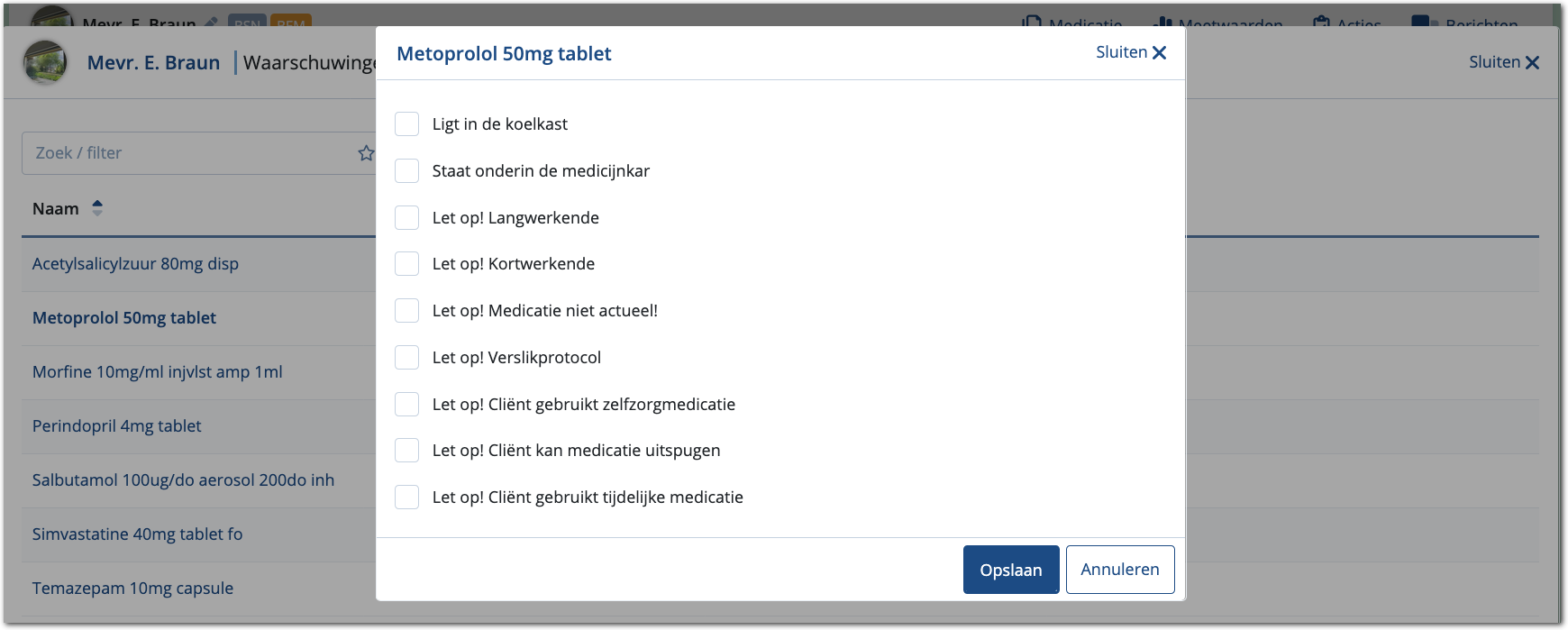Toggle 'Let op! Medicatie niet actueel!' checkbox
The height and width of the screenshot is (630, 1568).
click(407, 311)
